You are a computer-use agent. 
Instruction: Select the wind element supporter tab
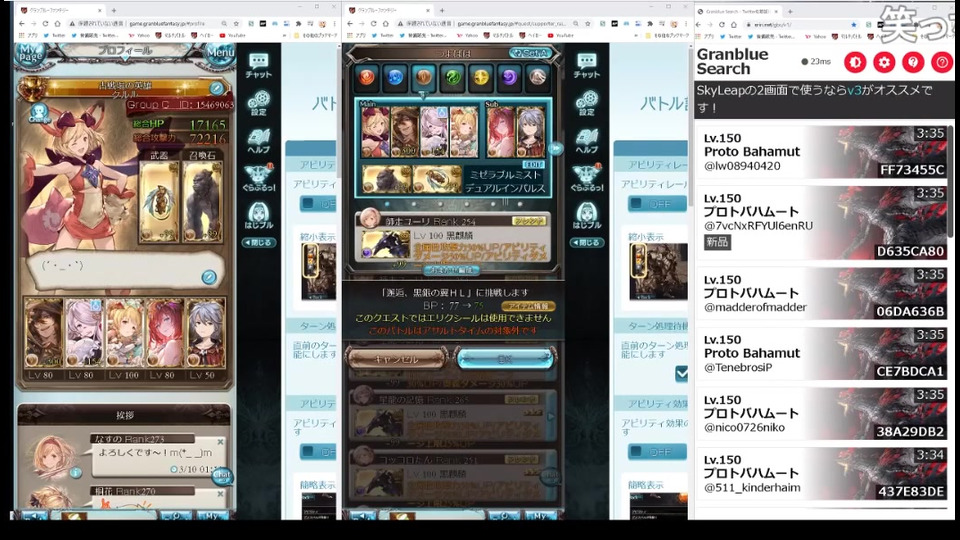coord(452,77)
